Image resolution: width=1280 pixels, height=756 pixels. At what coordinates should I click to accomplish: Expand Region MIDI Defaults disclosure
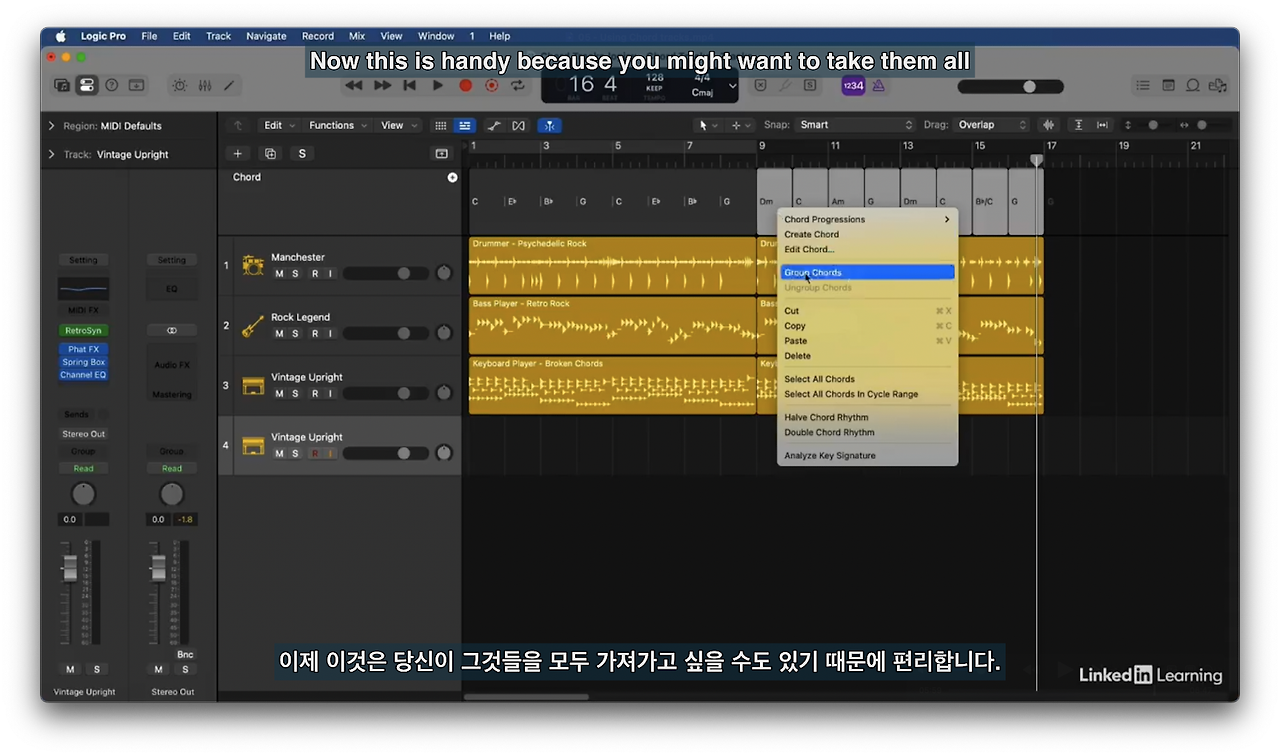51,126
